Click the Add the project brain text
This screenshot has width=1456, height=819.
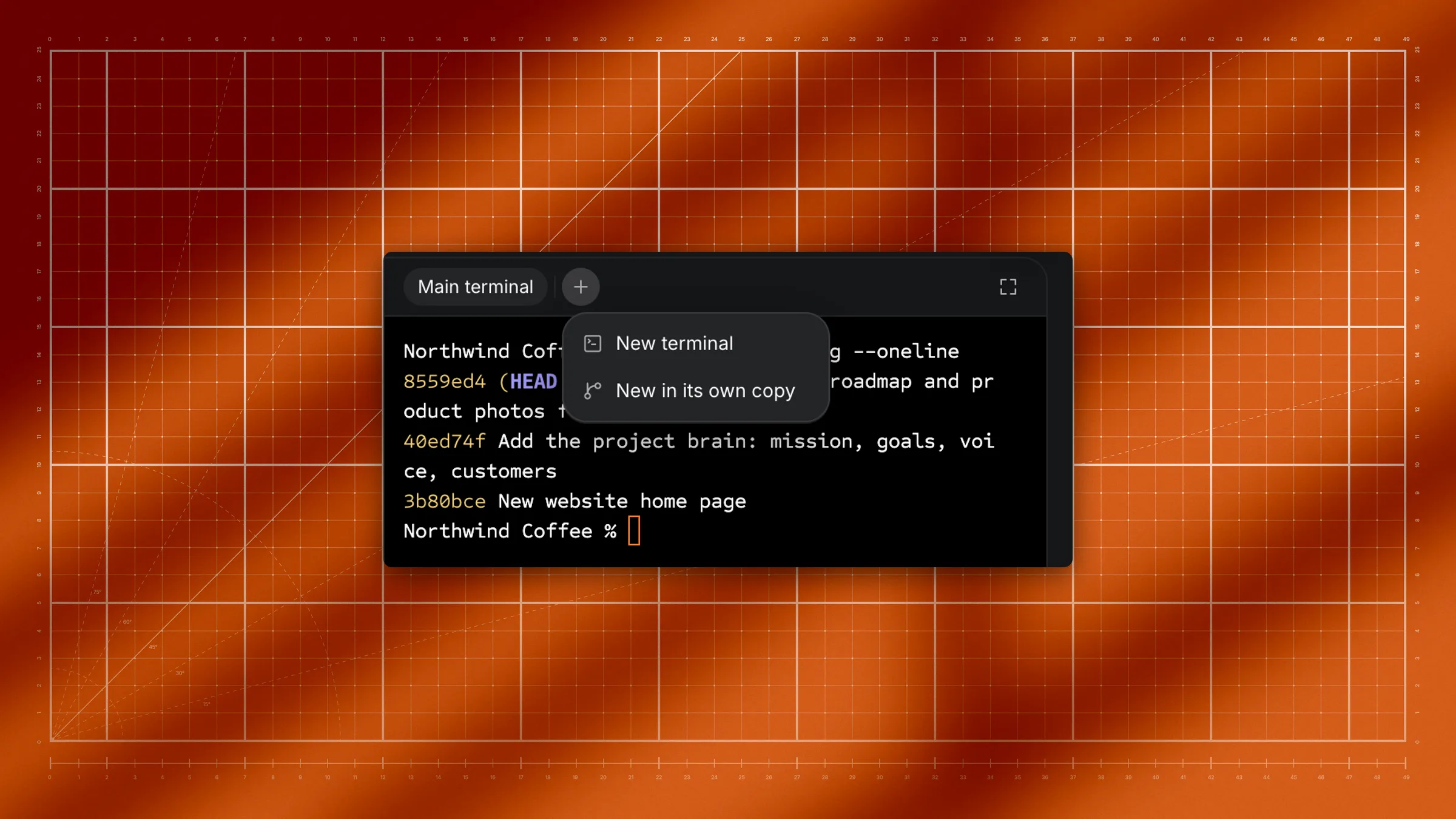point(627,442)
